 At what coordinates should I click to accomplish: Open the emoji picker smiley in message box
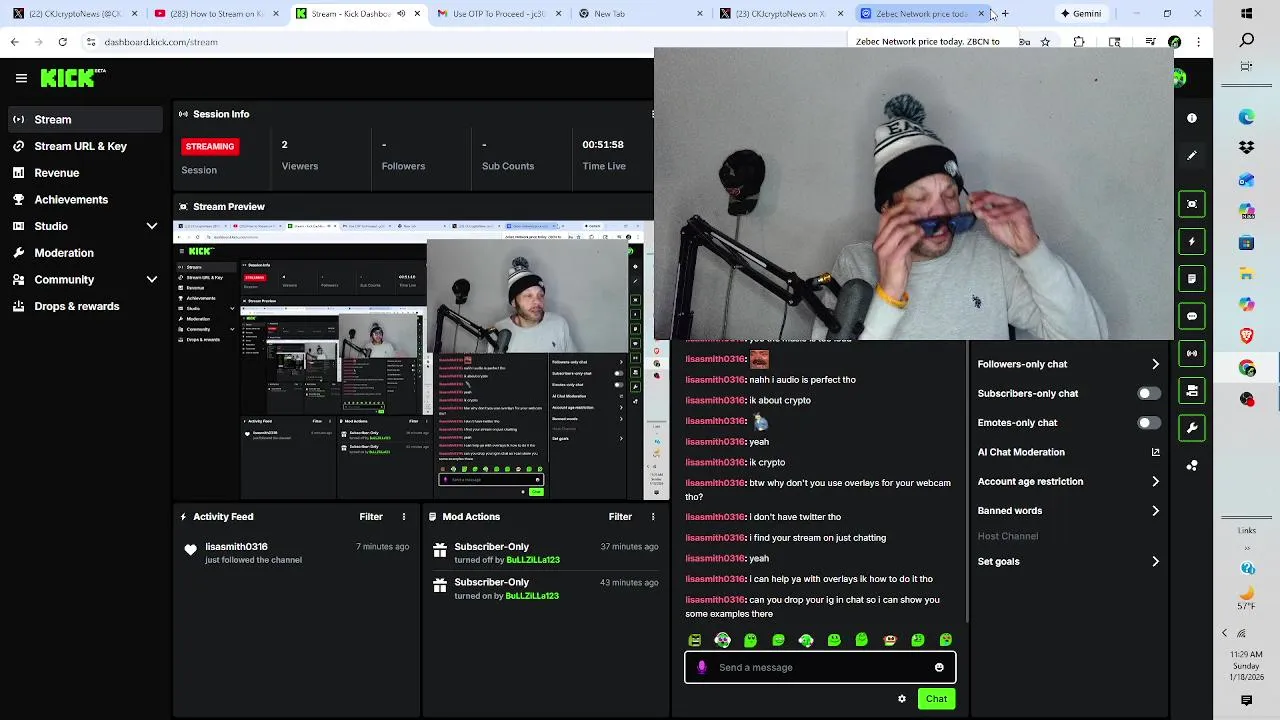point(939,667)
